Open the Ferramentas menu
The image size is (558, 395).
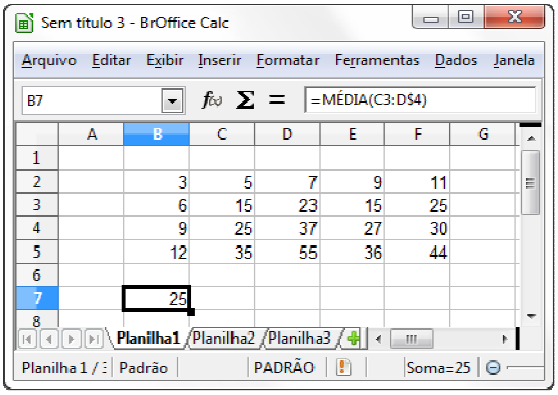point(377,60)
